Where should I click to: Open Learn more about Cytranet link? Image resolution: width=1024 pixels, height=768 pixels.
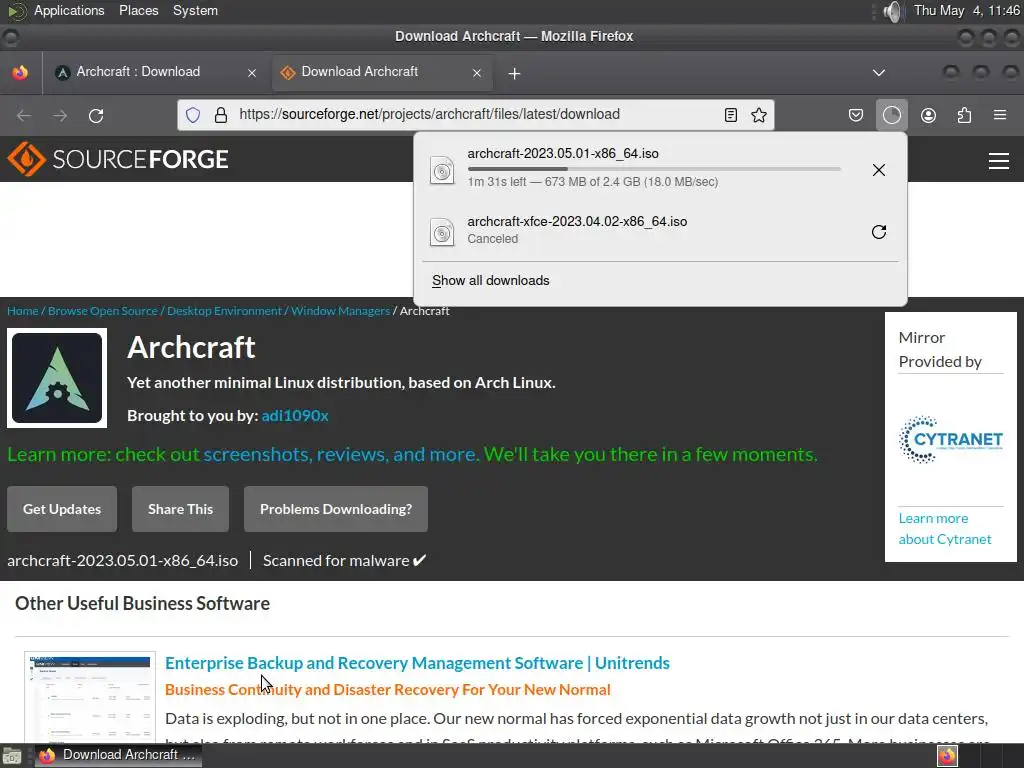click(944, 529)
